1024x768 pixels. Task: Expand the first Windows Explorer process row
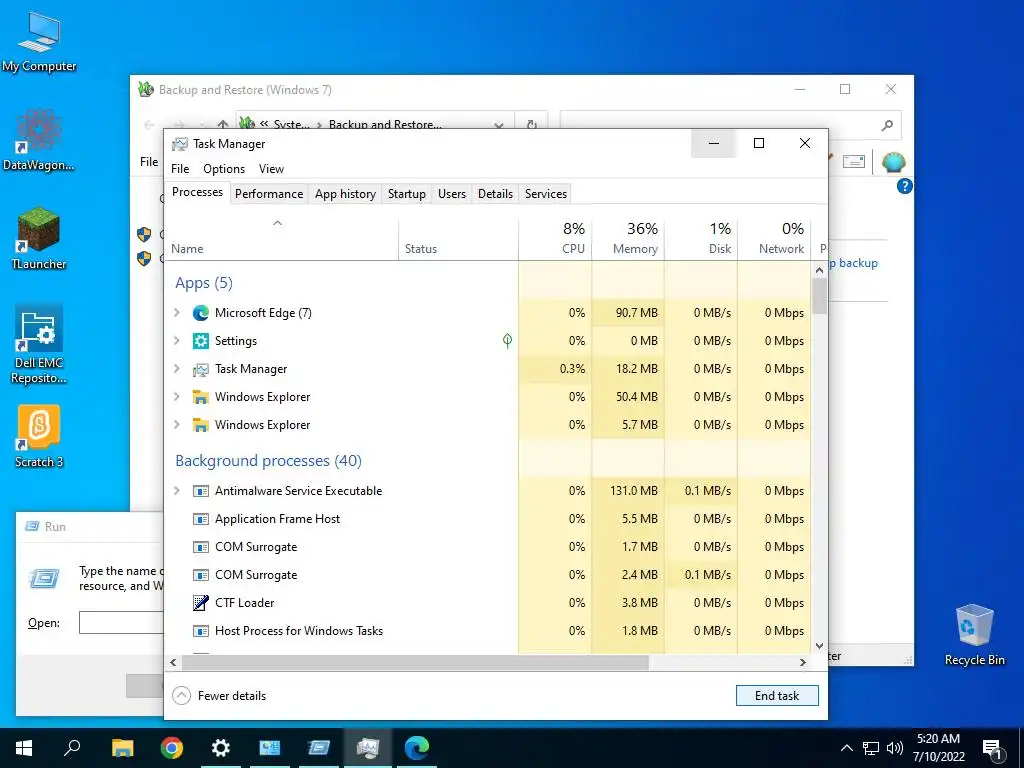coord(176,396)
